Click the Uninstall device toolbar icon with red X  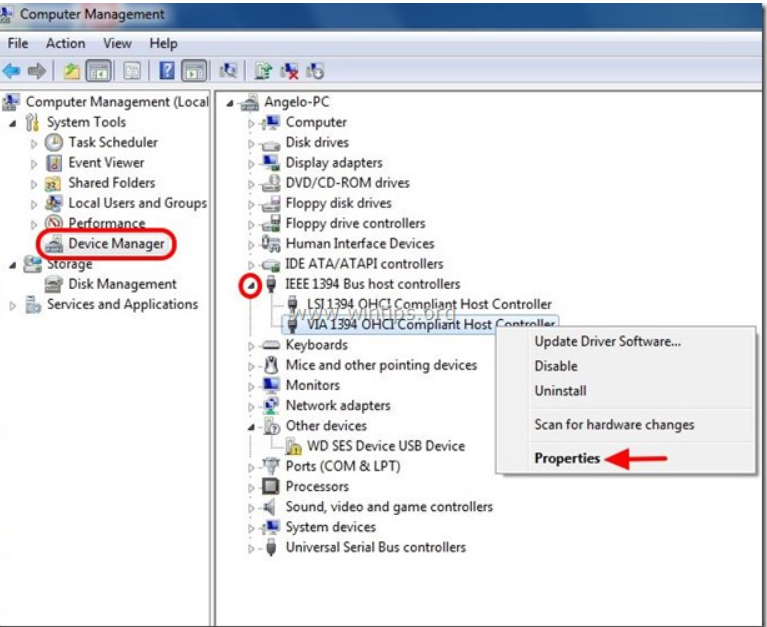(289, 71)
